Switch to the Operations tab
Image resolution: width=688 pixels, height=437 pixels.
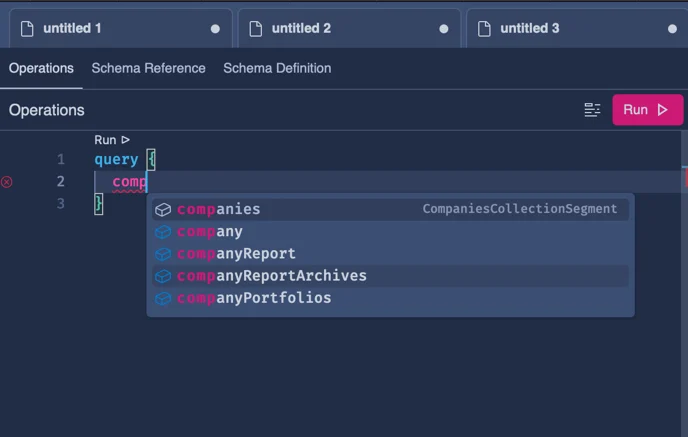(41, 68)
